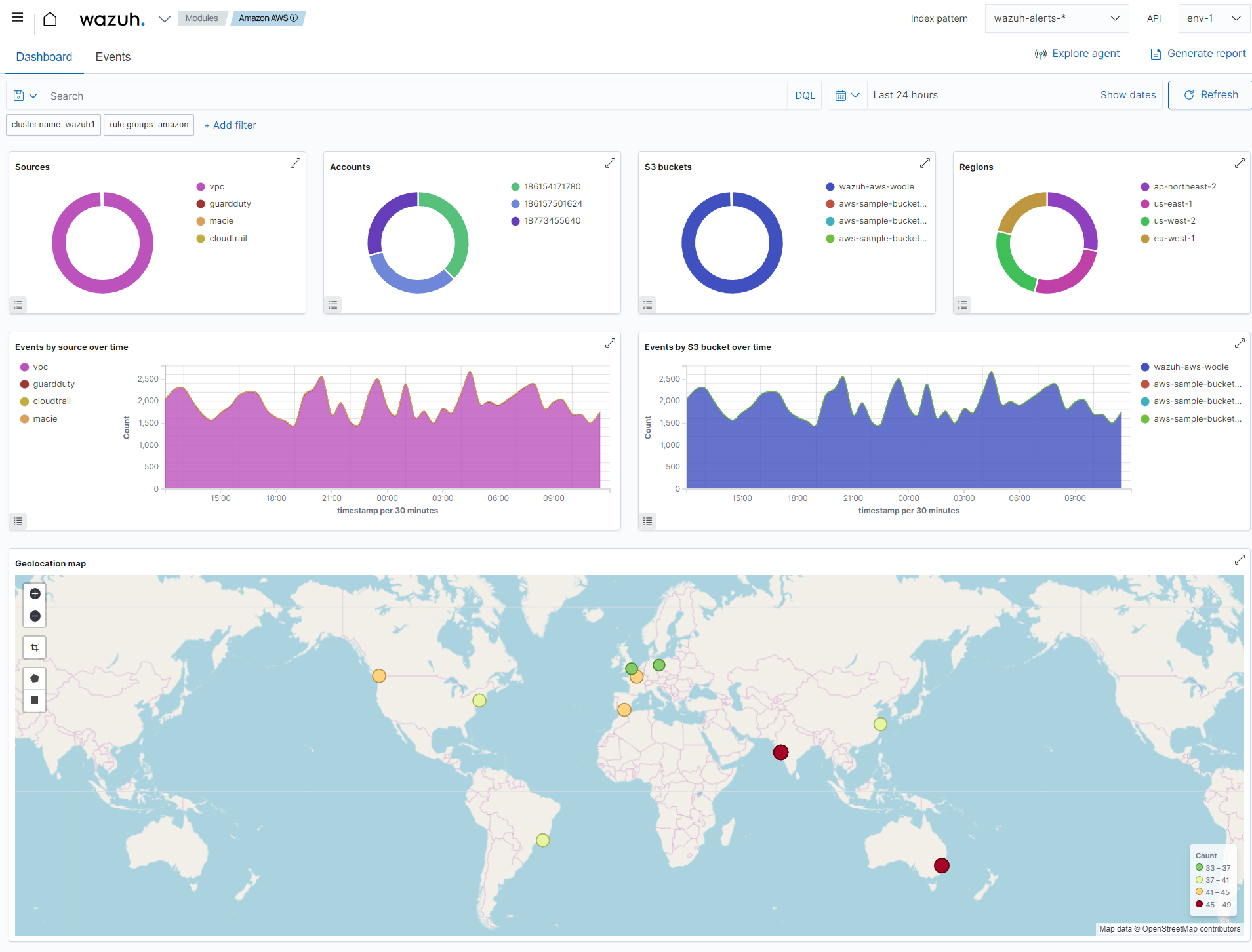Select the draw rectangle map tool

35,700
